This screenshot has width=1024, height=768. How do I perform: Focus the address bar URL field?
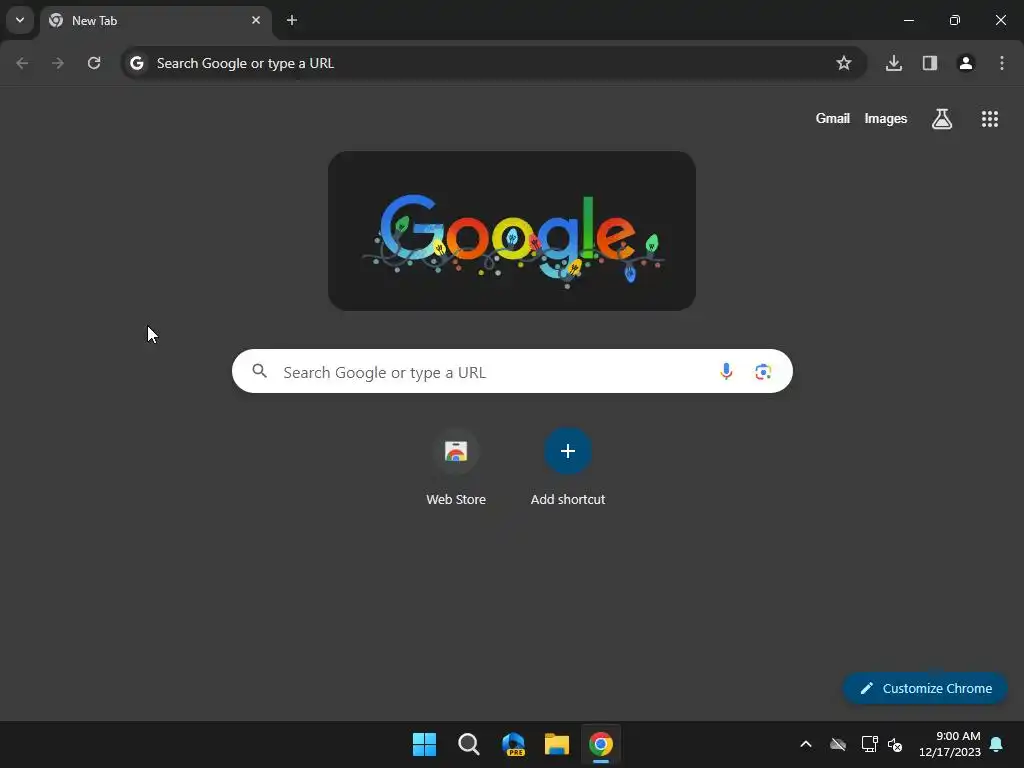pyautogui.click(x=493, y=63)
